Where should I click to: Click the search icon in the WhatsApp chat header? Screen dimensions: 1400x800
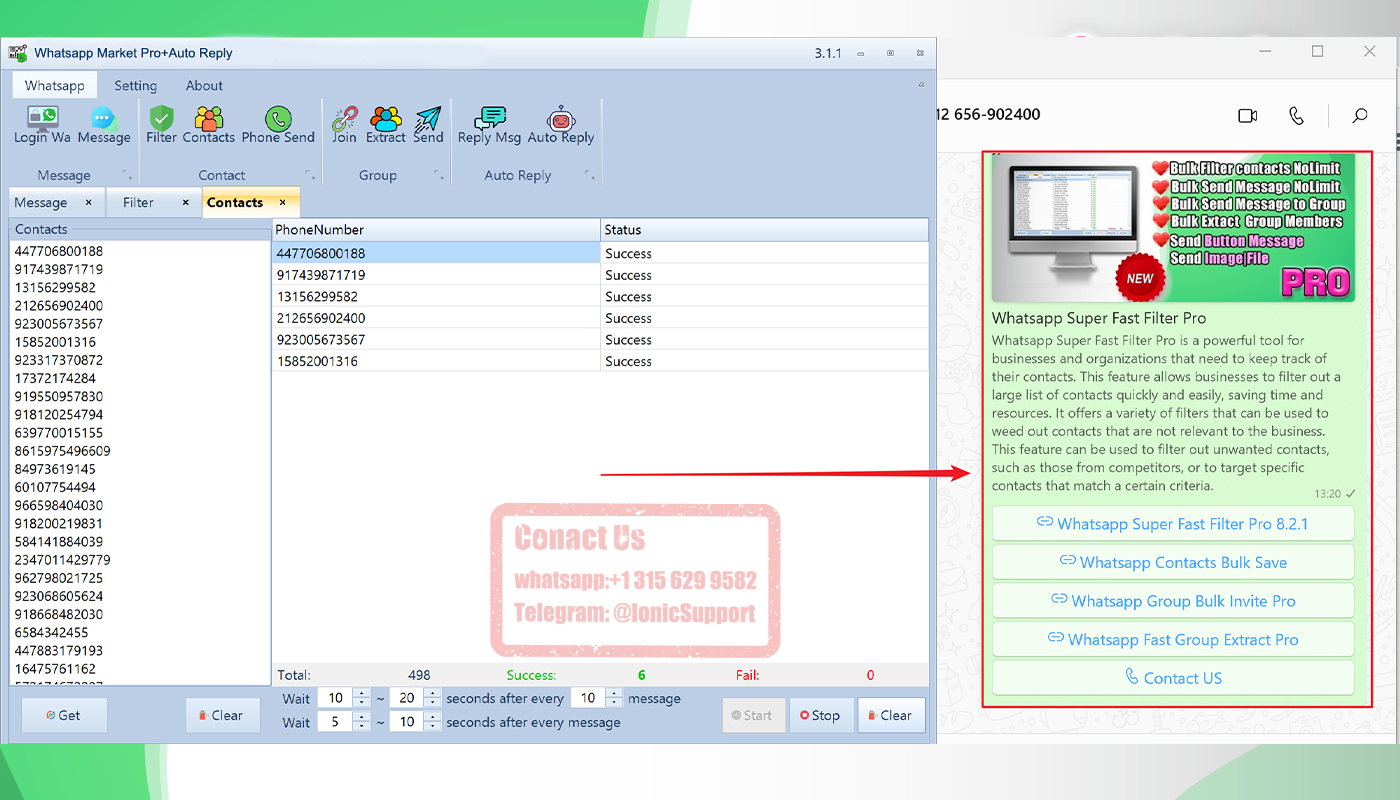(x=1360, y=116)
